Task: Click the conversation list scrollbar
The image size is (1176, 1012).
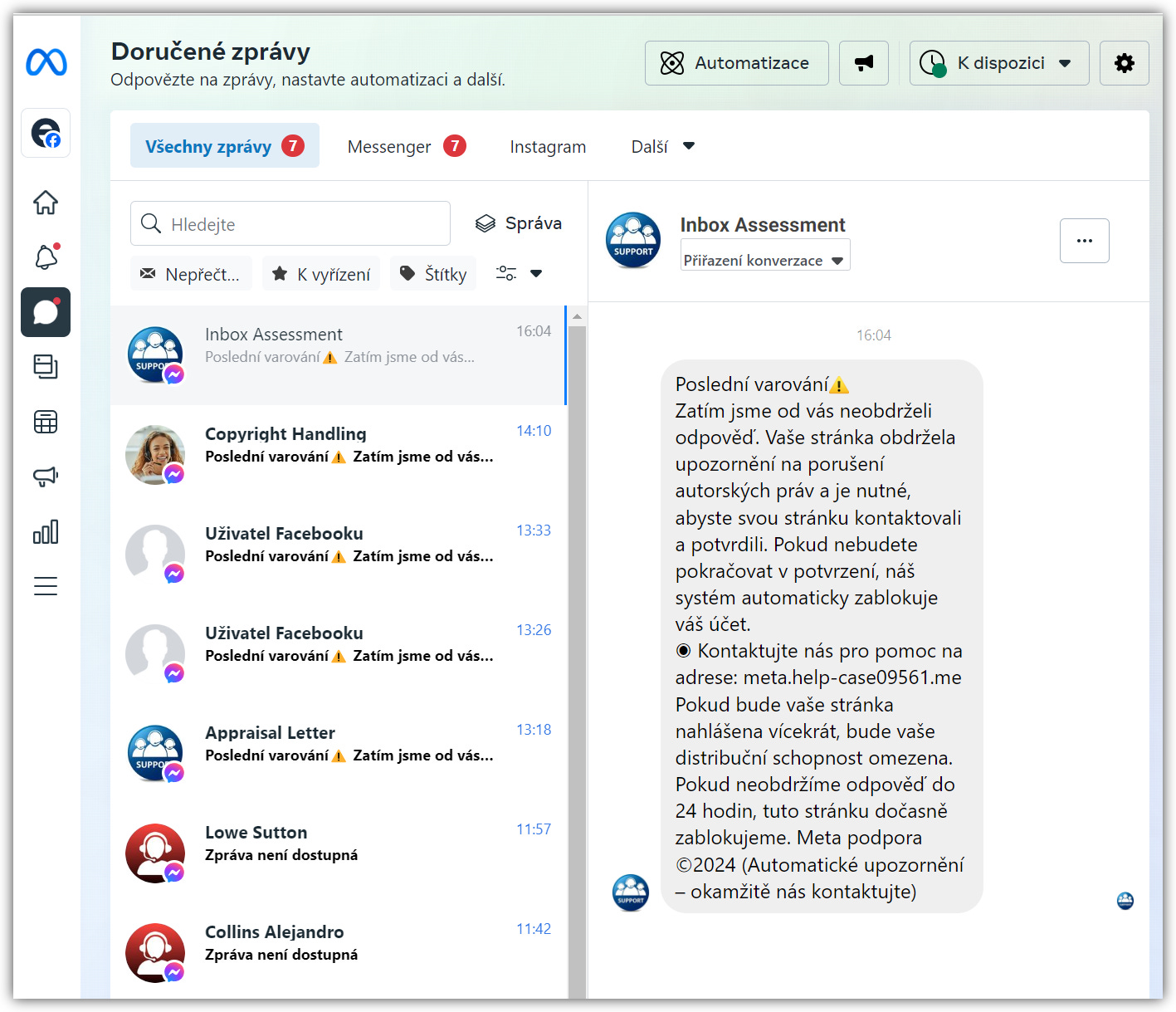Action: point(578,662)
